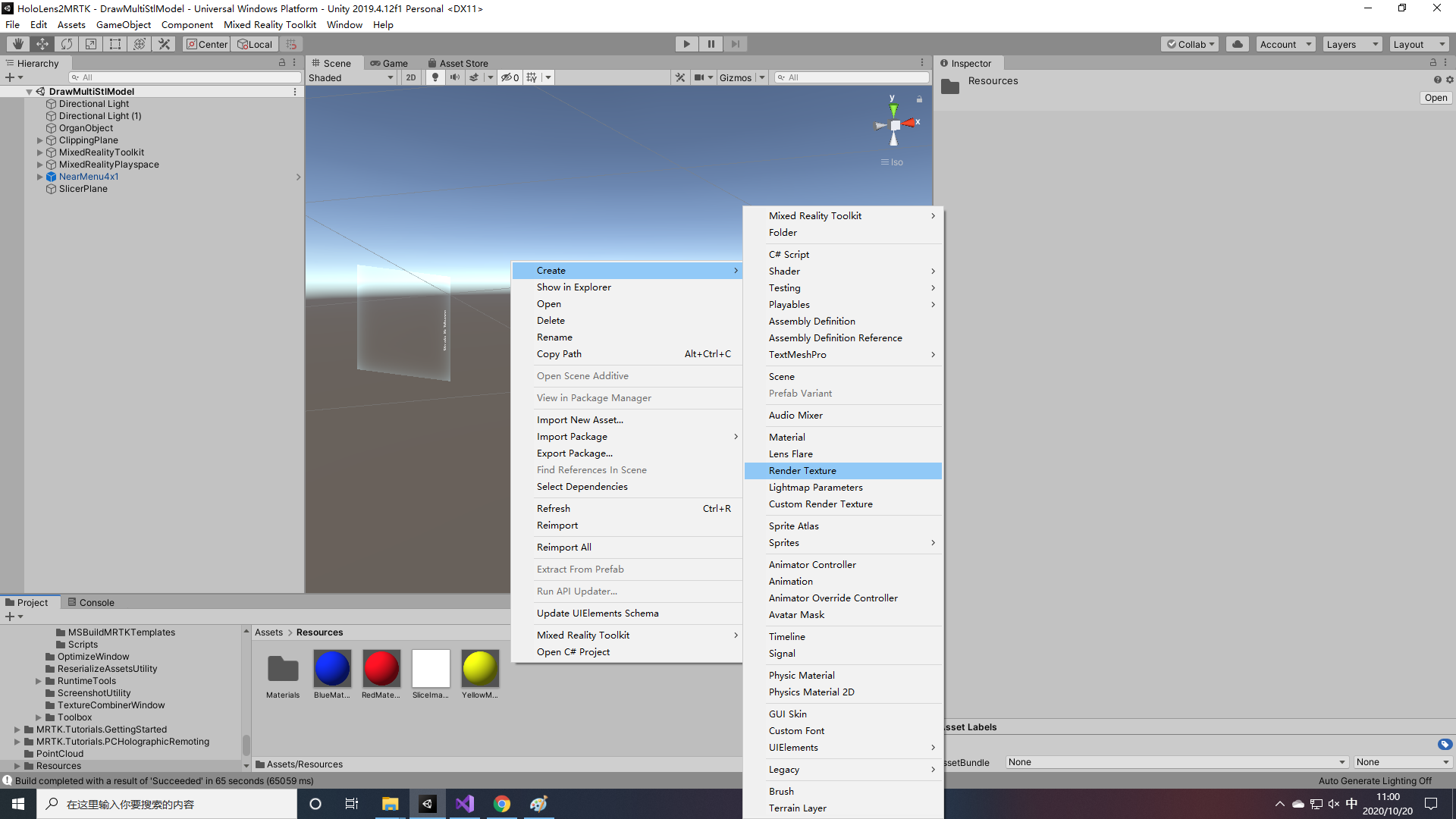
Task: Select the Scale tool
Action: pos(91,44)
